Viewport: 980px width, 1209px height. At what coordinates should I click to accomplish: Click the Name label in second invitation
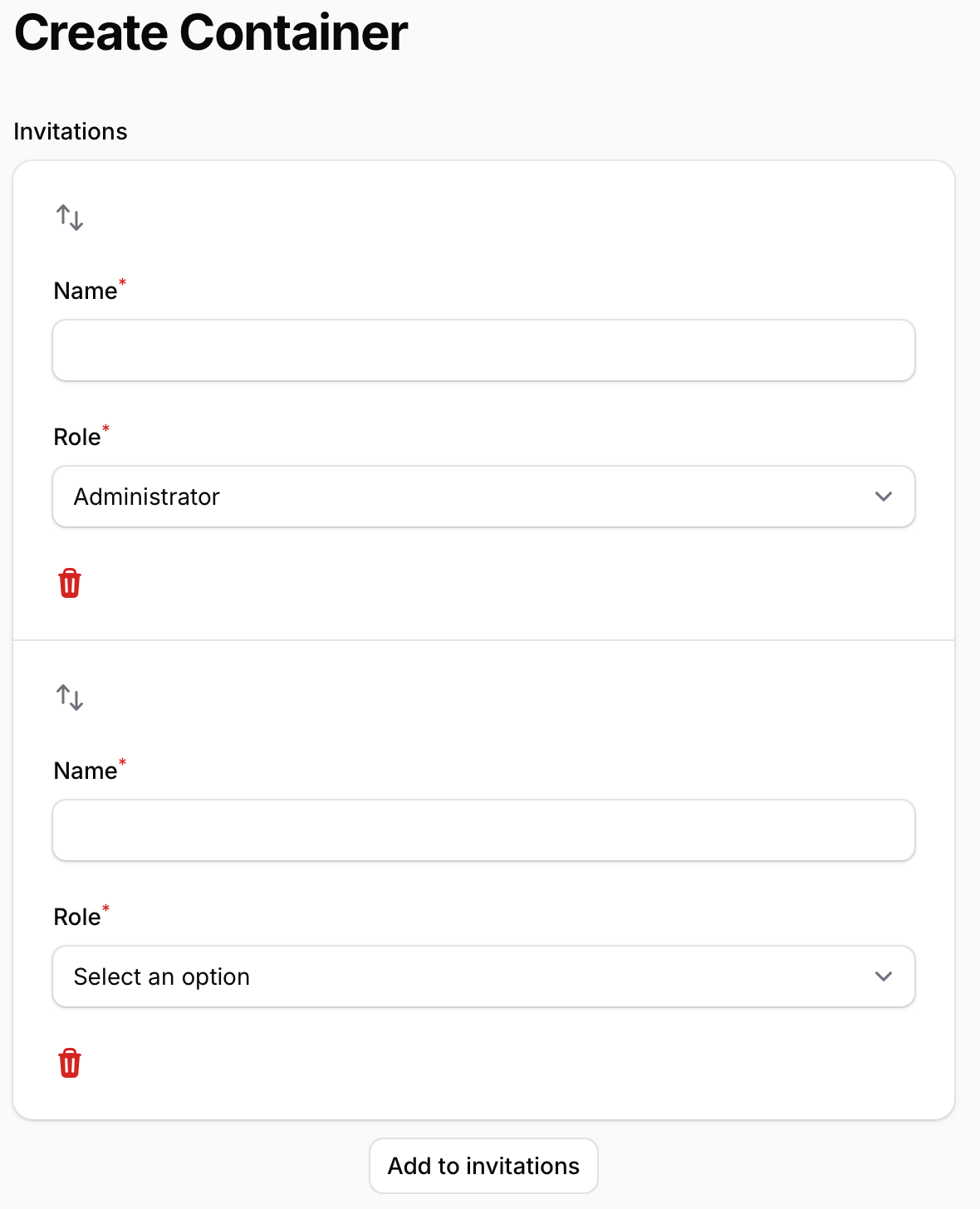[85, 771]
